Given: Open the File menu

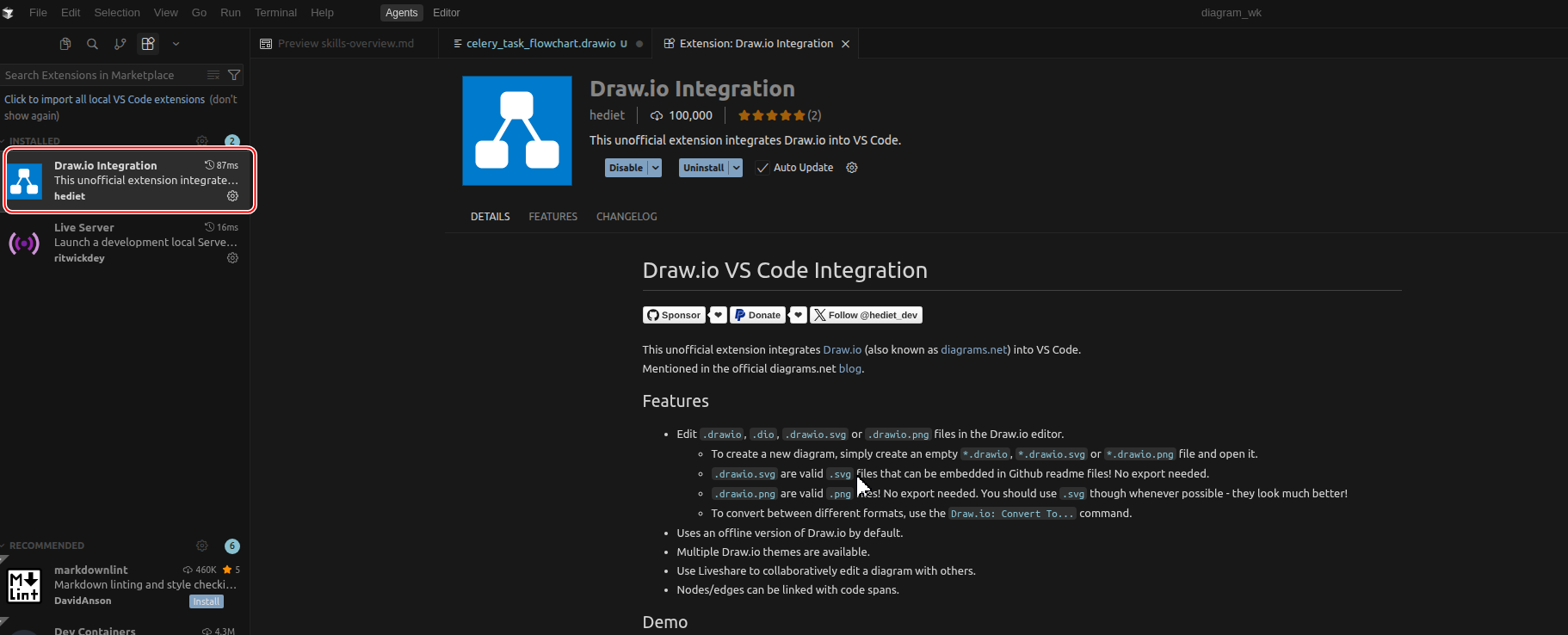Looking at the screenshot, I should pyautogui.click(x=38, y=13).
